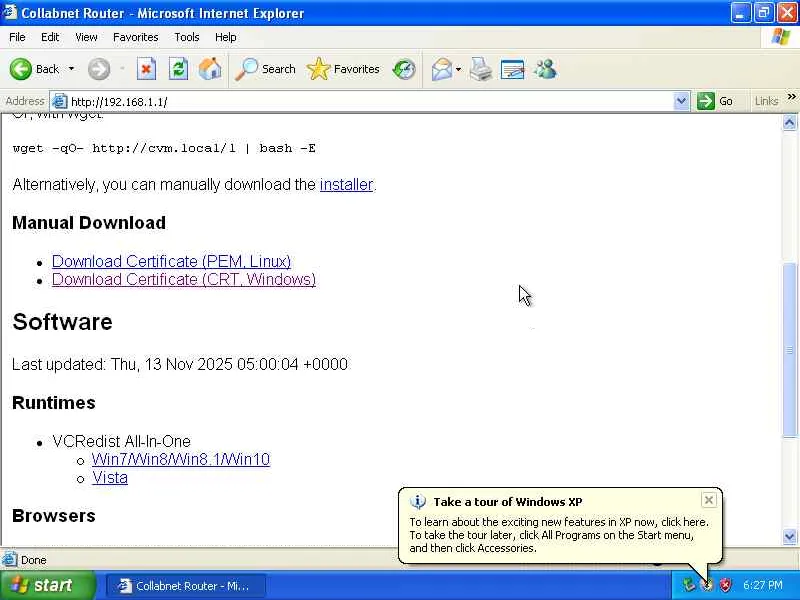Click the Links toolbar label
The height and width of the screenshot is (600, 800).
click(766, 101)
